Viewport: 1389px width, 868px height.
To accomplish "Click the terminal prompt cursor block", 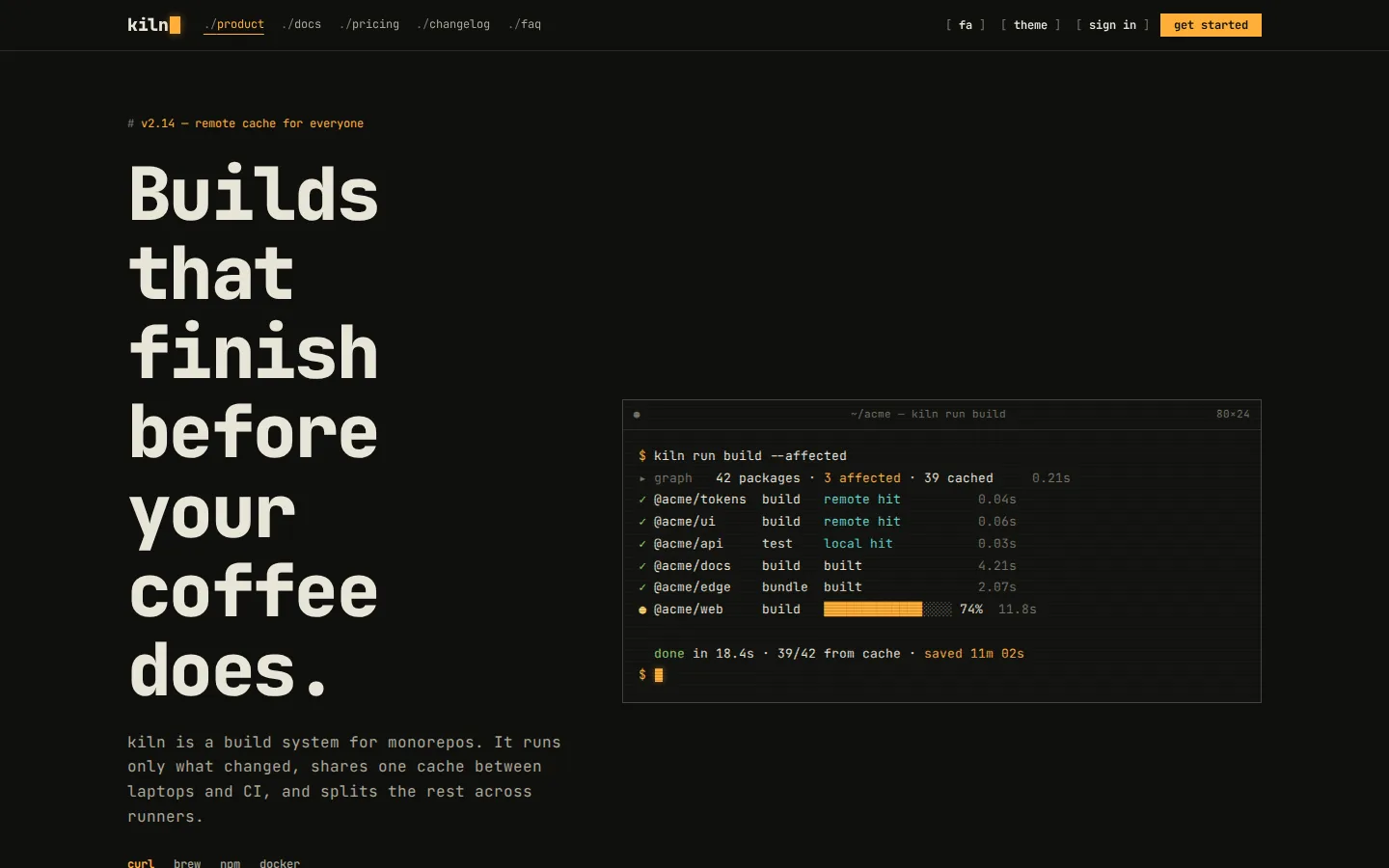I will (x=659, y=675).
